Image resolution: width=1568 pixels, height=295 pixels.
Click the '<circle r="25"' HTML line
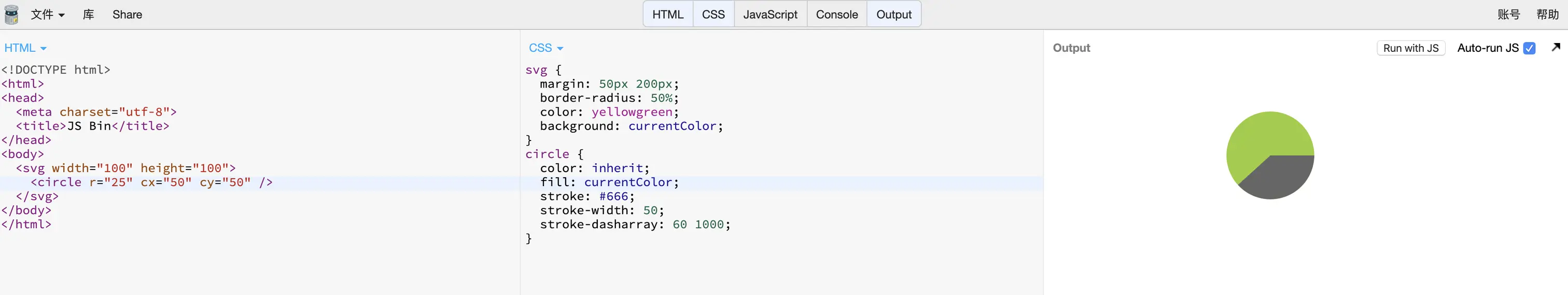pos(151,182)
